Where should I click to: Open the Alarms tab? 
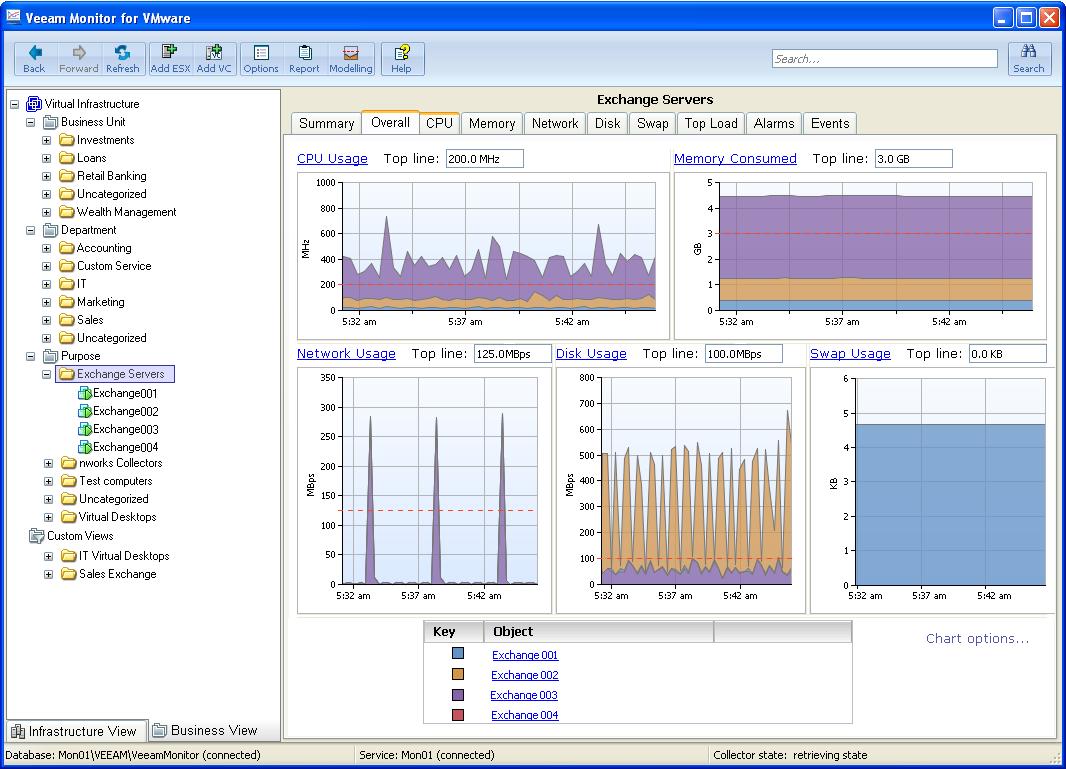[x=774, y=123]
